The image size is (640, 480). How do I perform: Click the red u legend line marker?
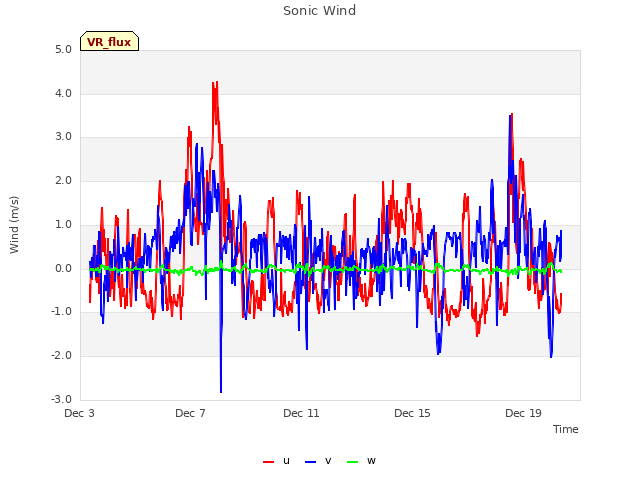coord(268,462)
